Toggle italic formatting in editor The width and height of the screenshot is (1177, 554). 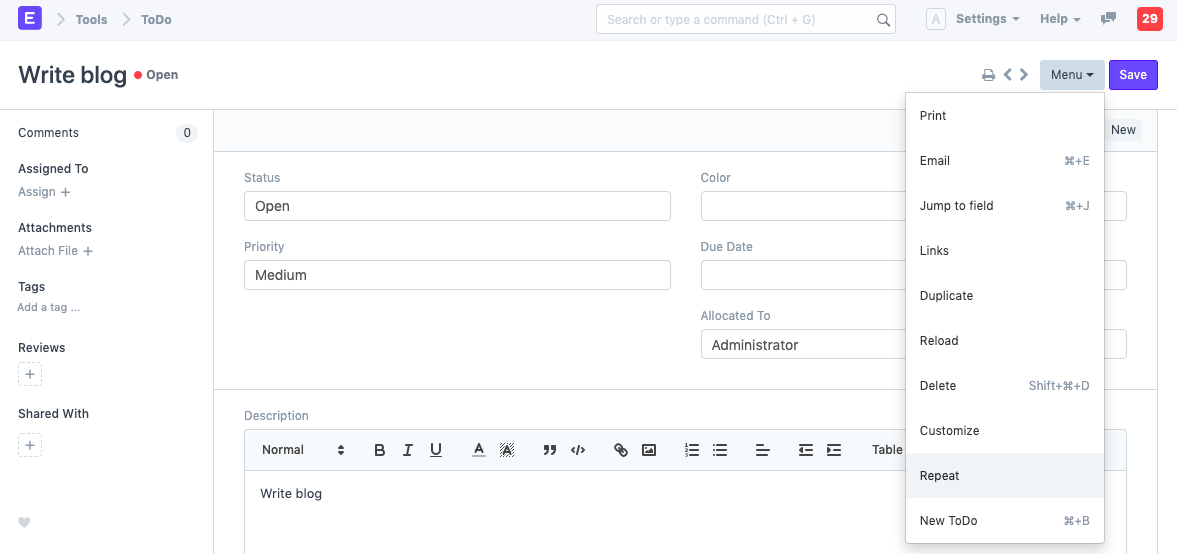408,450
